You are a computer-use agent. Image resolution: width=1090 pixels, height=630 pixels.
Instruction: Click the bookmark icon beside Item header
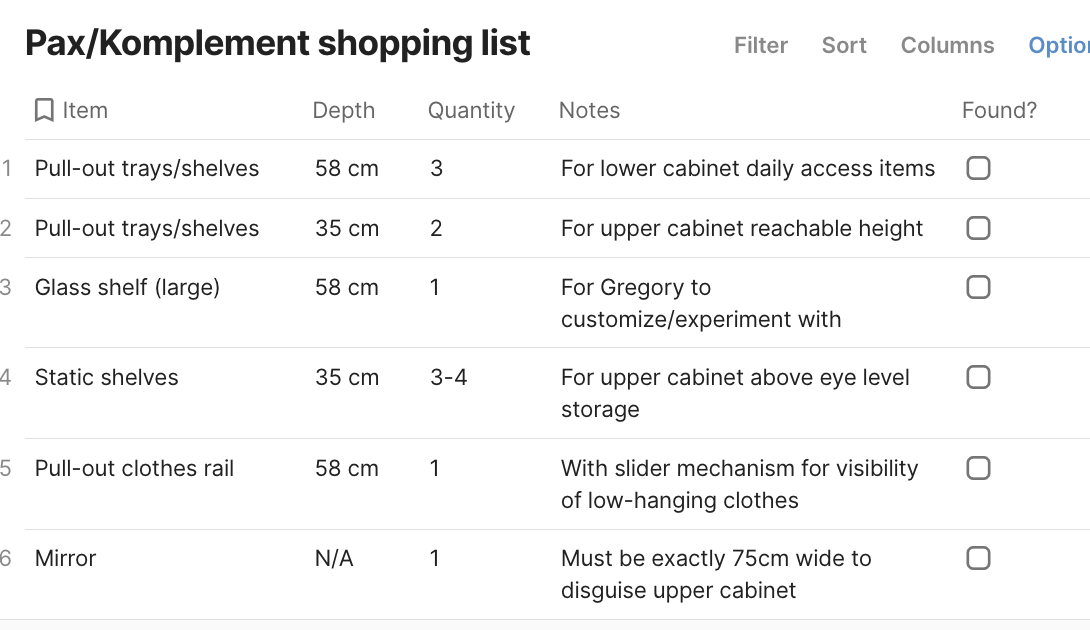[x=44, y=110]
